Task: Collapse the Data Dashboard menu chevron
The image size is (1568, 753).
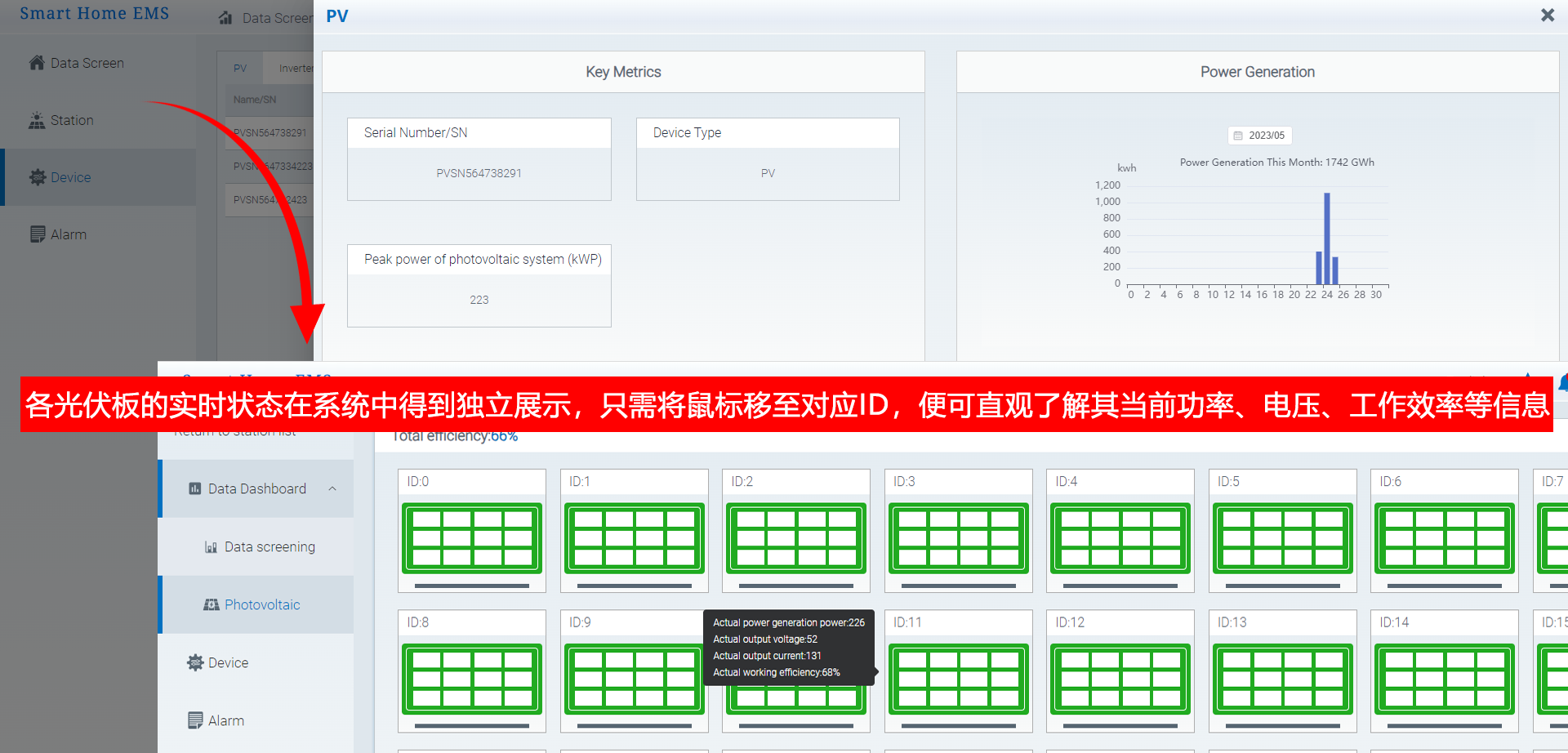Action: [x=332, y=488]
